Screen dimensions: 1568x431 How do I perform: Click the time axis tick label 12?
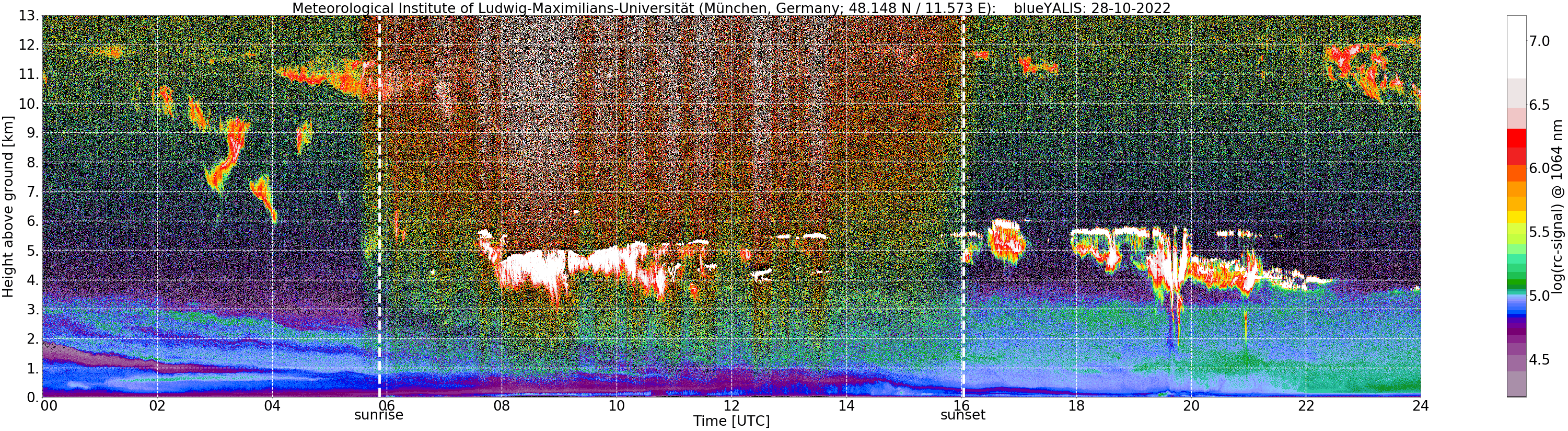(731, 405)
